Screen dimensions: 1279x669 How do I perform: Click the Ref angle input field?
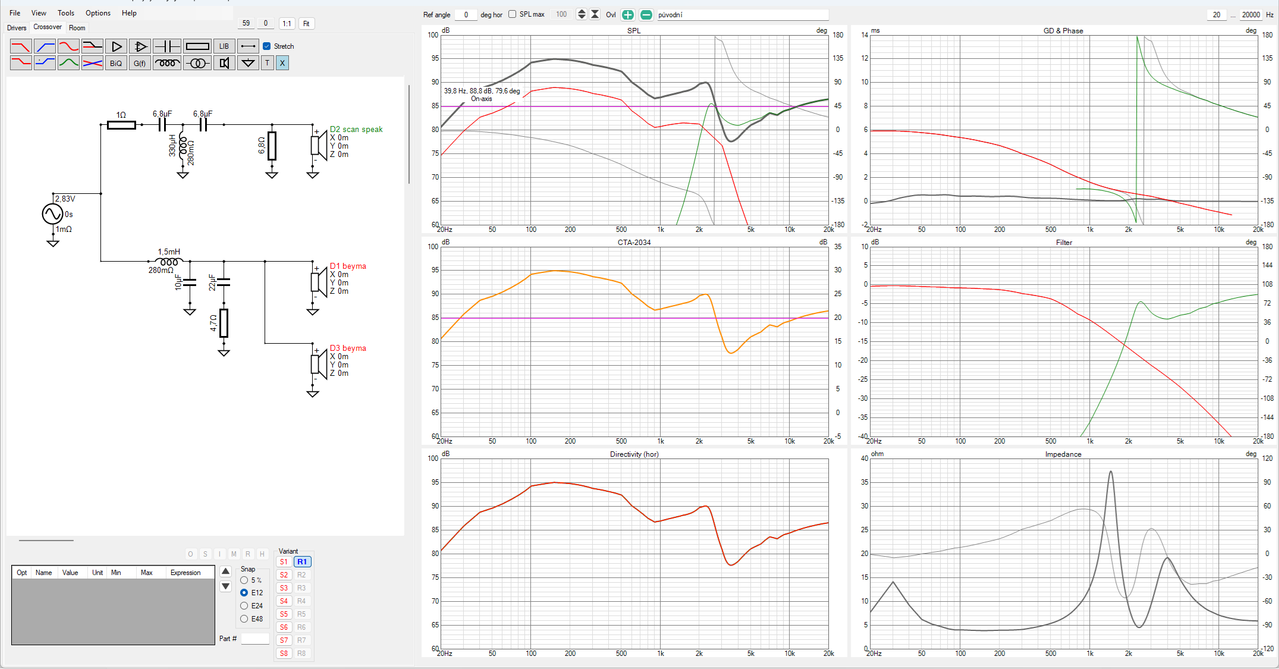click(465, 15)
